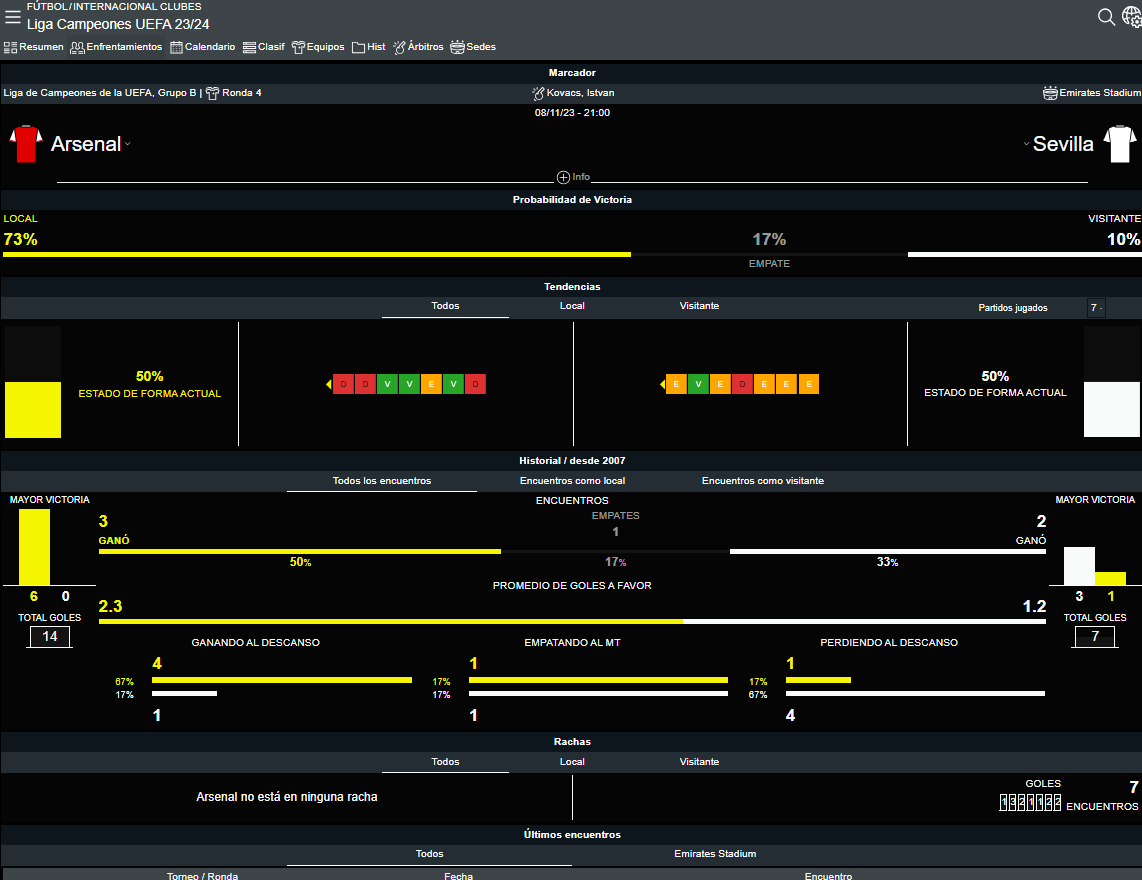
Task: Open Calendario from the navigation bar
Action: click(x=203, y=47)
